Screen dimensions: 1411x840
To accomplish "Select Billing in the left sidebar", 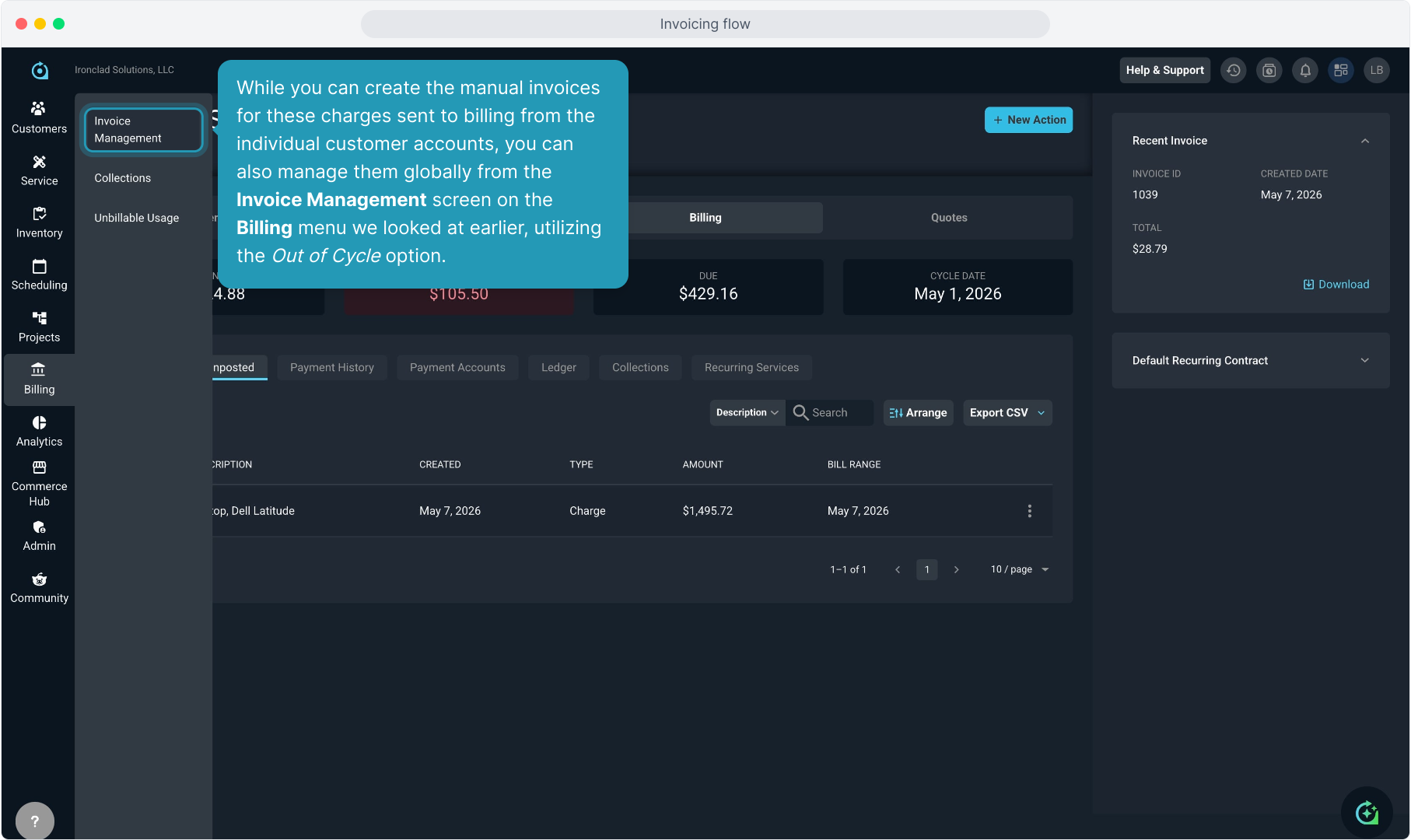I will (39, 379).
